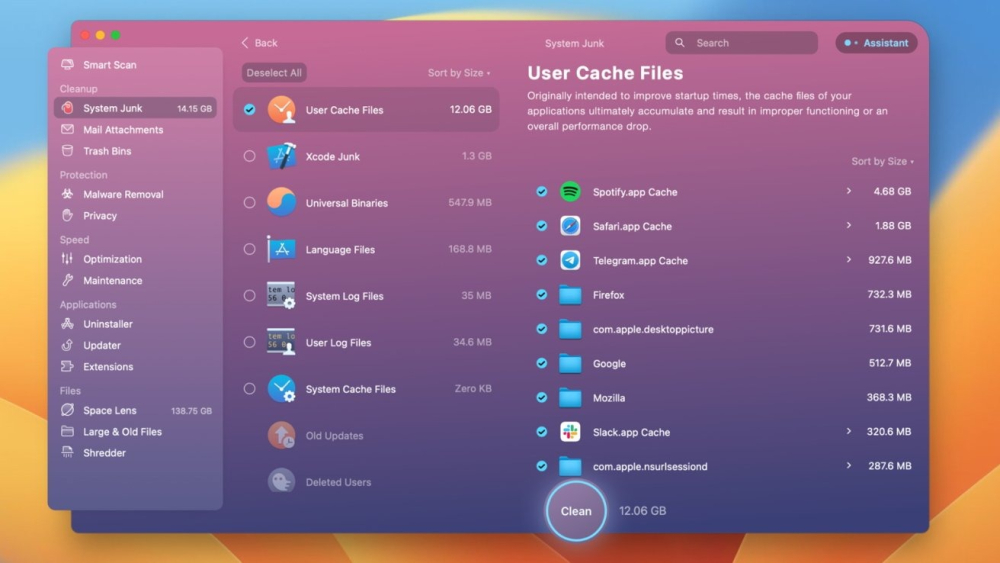This screenshot has width=1000, height=563.
Task: Expand the Spotify.app Cache chevron
Action: [x=849, y=191]
